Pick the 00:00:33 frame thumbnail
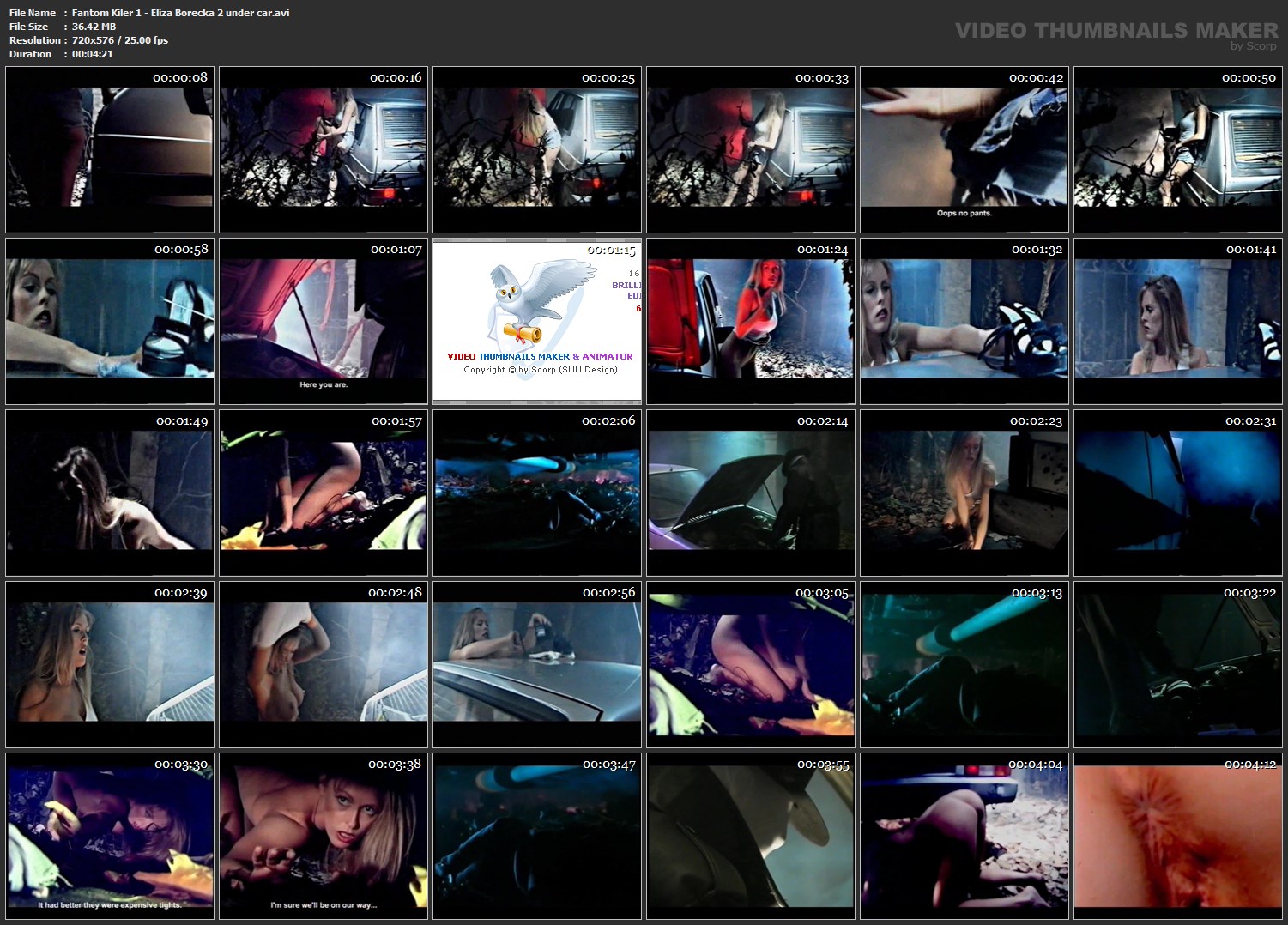 click(751, 149)
